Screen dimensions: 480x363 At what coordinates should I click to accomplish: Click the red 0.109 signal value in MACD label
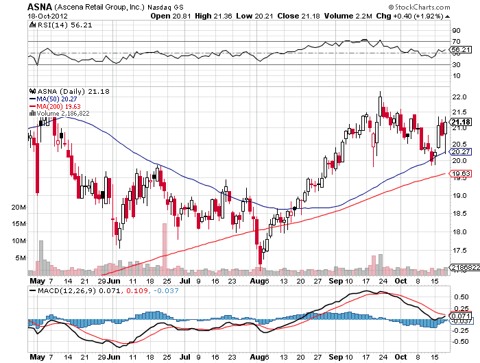pos(137,291)
